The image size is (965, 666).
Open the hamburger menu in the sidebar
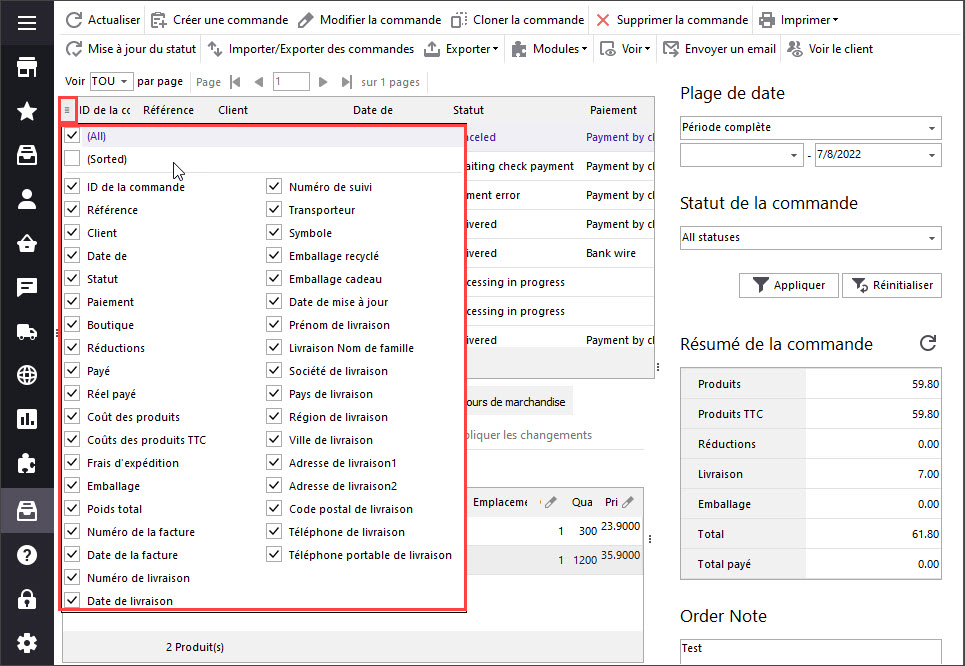coord(26,23)
